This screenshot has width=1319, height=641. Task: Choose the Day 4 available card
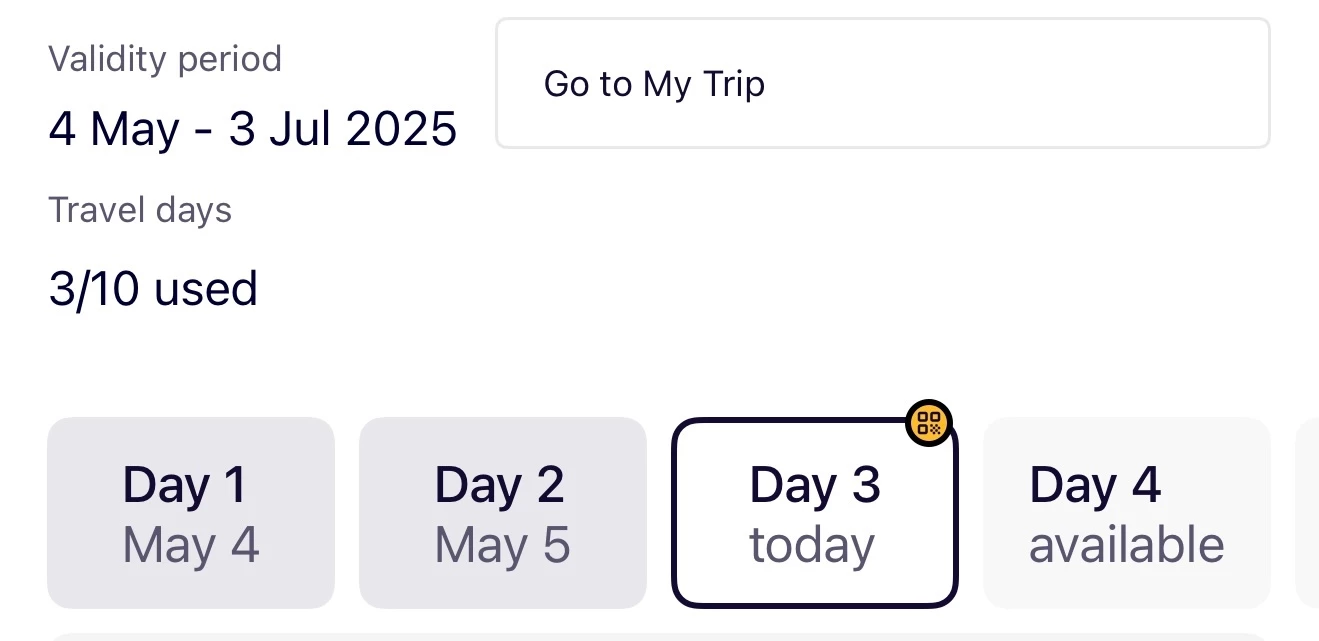pyautogui.click(x=1126, y=513)
